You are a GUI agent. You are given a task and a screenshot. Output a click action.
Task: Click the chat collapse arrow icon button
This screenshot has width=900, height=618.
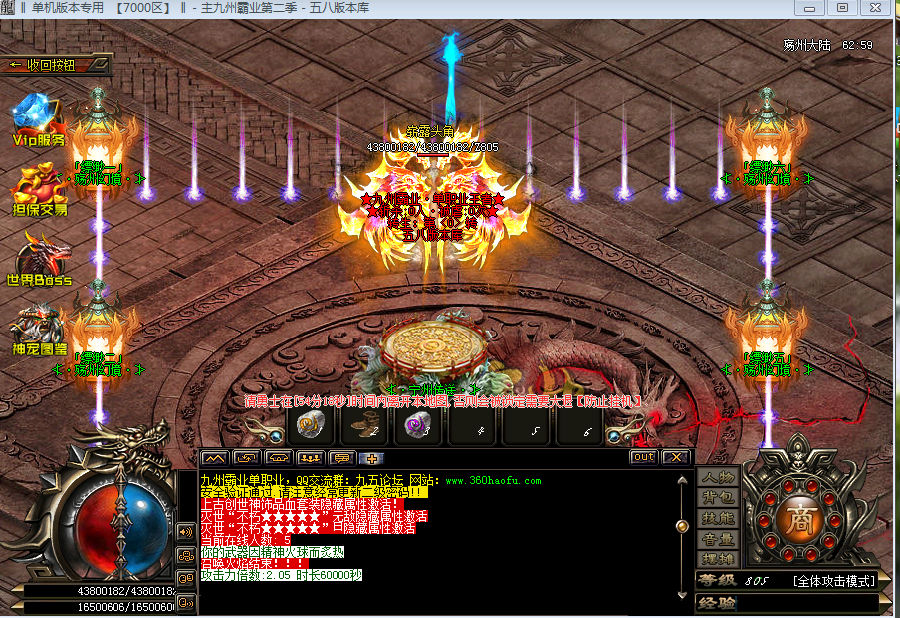click(x=215, y=458)
